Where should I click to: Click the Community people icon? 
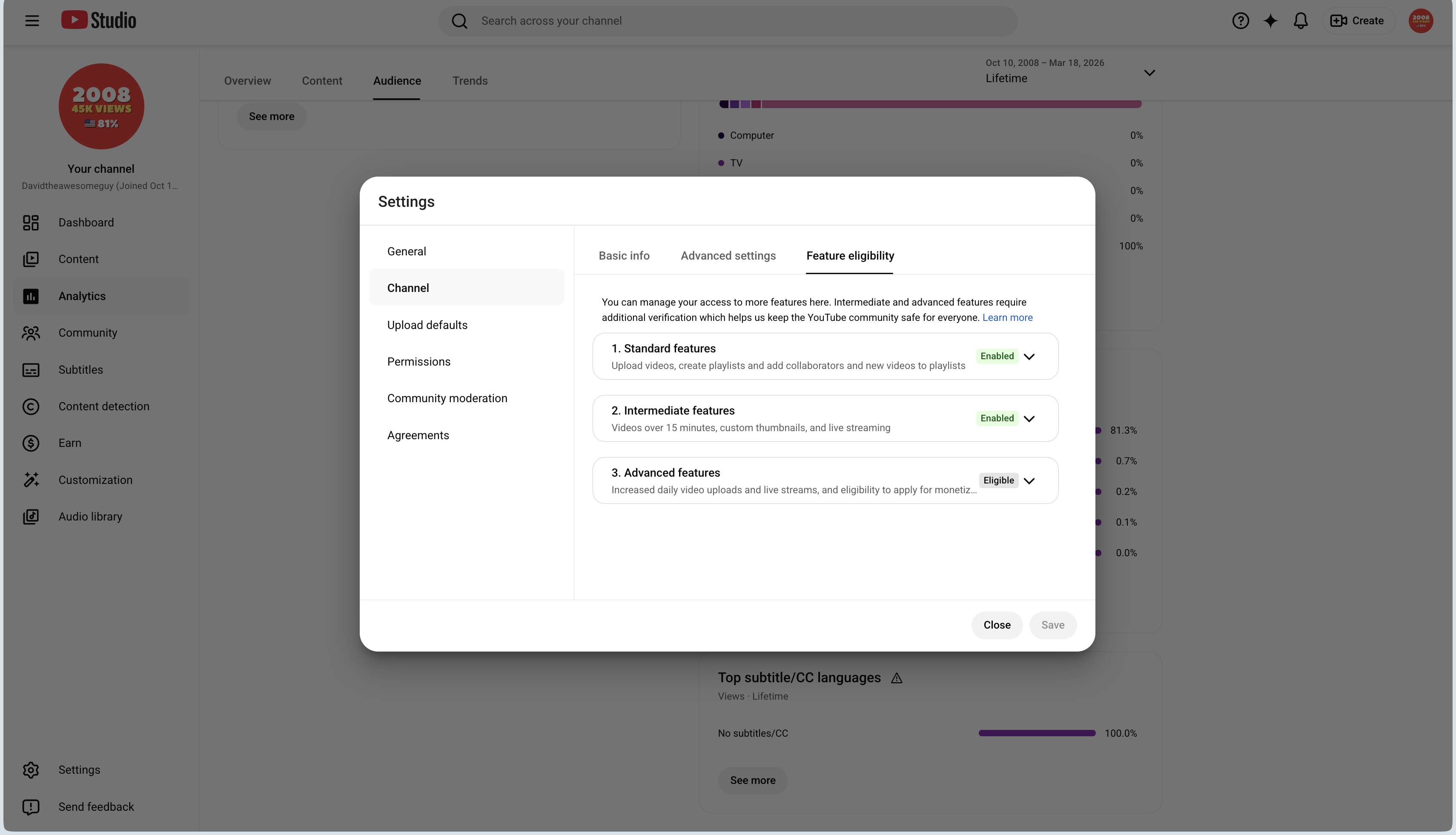[x=31, y=333]
